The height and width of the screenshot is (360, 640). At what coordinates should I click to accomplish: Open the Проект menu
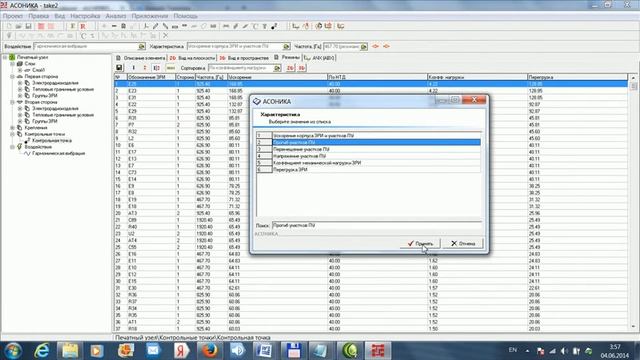13,16
